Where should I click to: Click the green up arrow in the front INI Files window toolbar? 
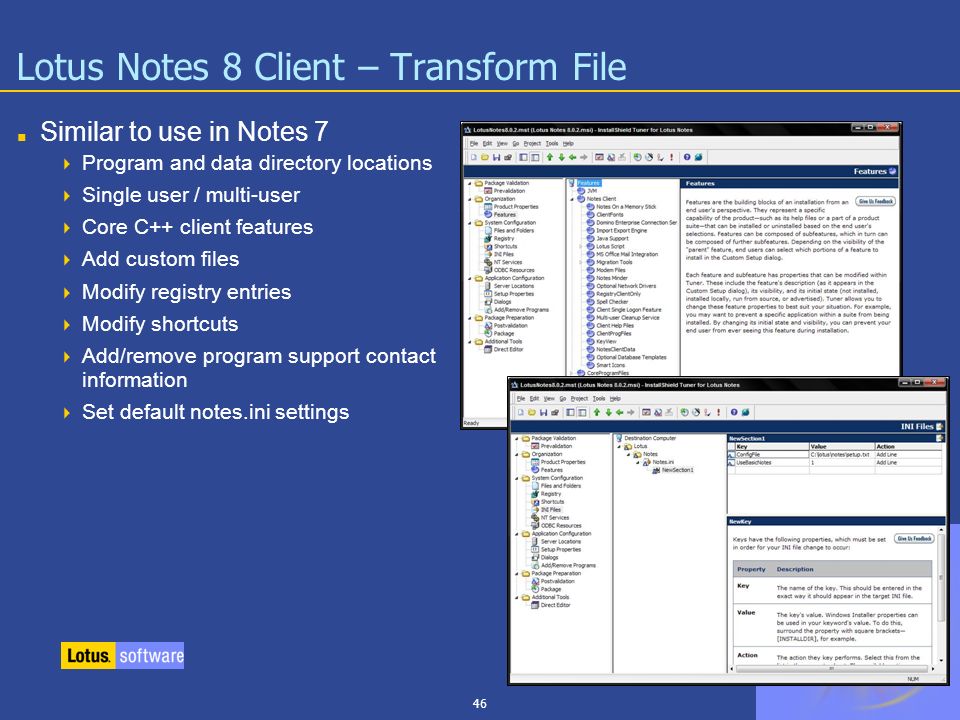[596, 413]
